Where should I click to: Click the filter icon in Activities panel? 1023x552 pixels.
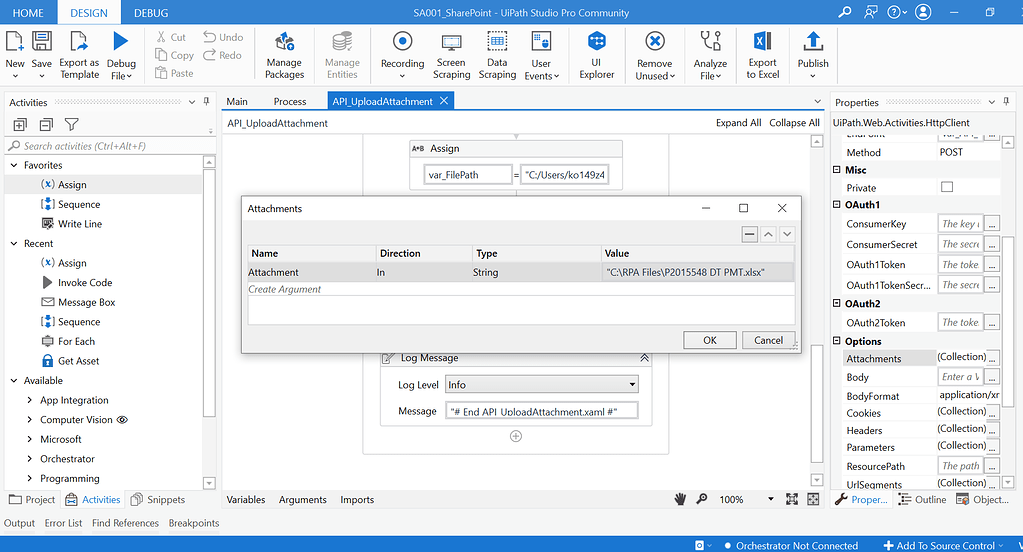71,125
